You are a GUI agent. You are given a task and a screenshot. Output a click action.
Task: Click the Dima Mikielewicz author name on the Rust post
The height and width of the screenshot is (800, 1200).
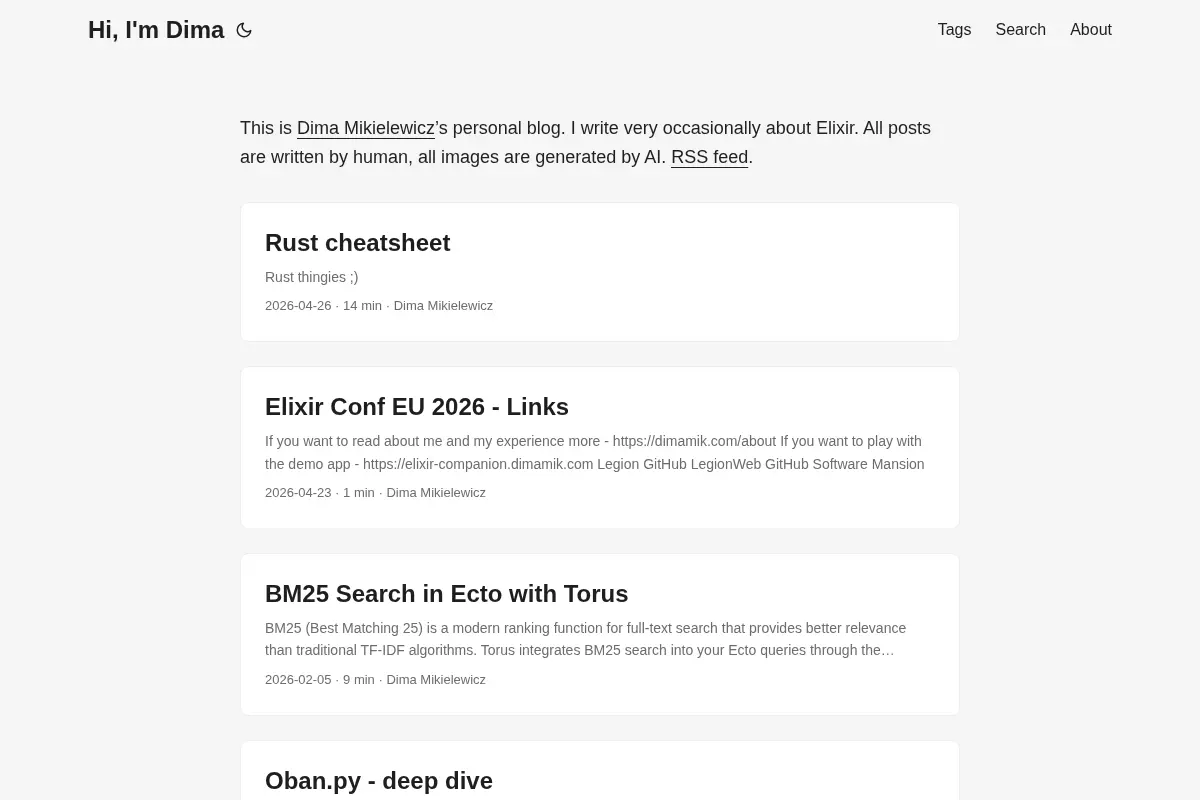[443, 306]
